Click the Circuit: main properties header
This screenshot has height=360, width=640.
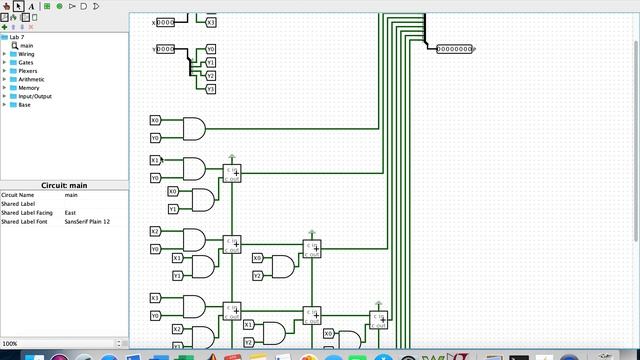(64, 185)
